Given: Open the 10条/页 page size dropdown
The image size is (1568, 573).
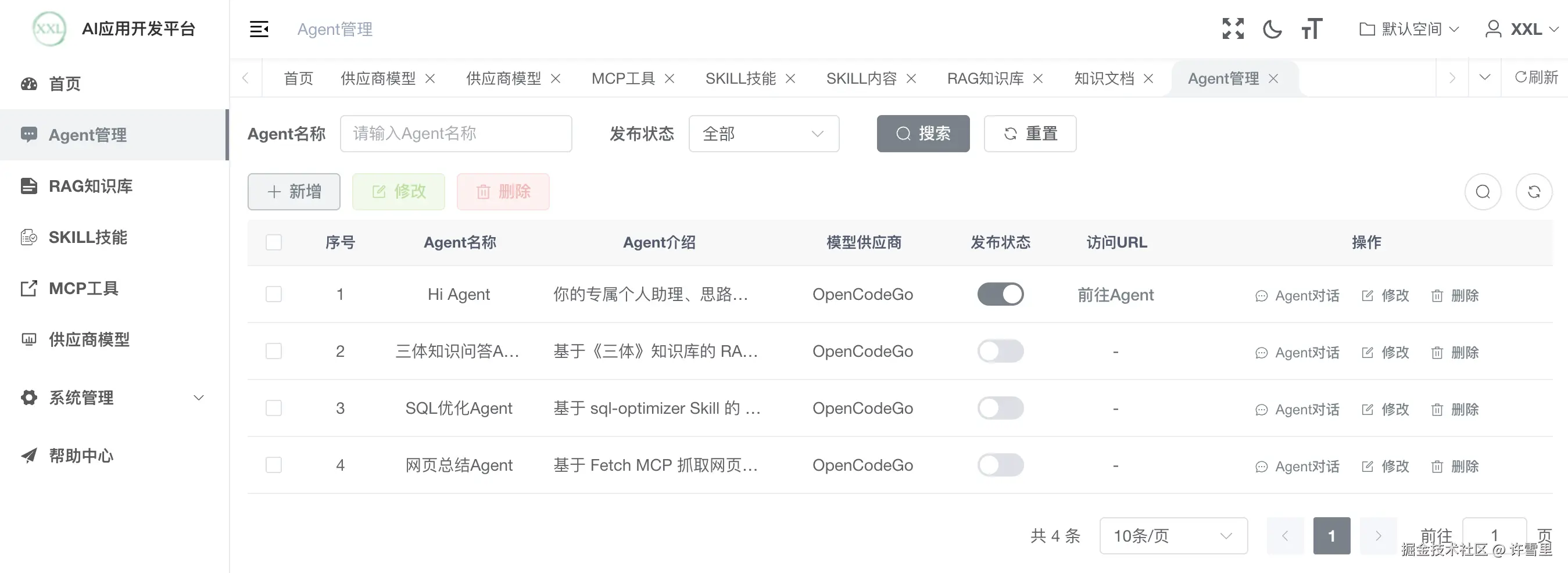Looking at the screenshot, I should tap(1173, 536).
